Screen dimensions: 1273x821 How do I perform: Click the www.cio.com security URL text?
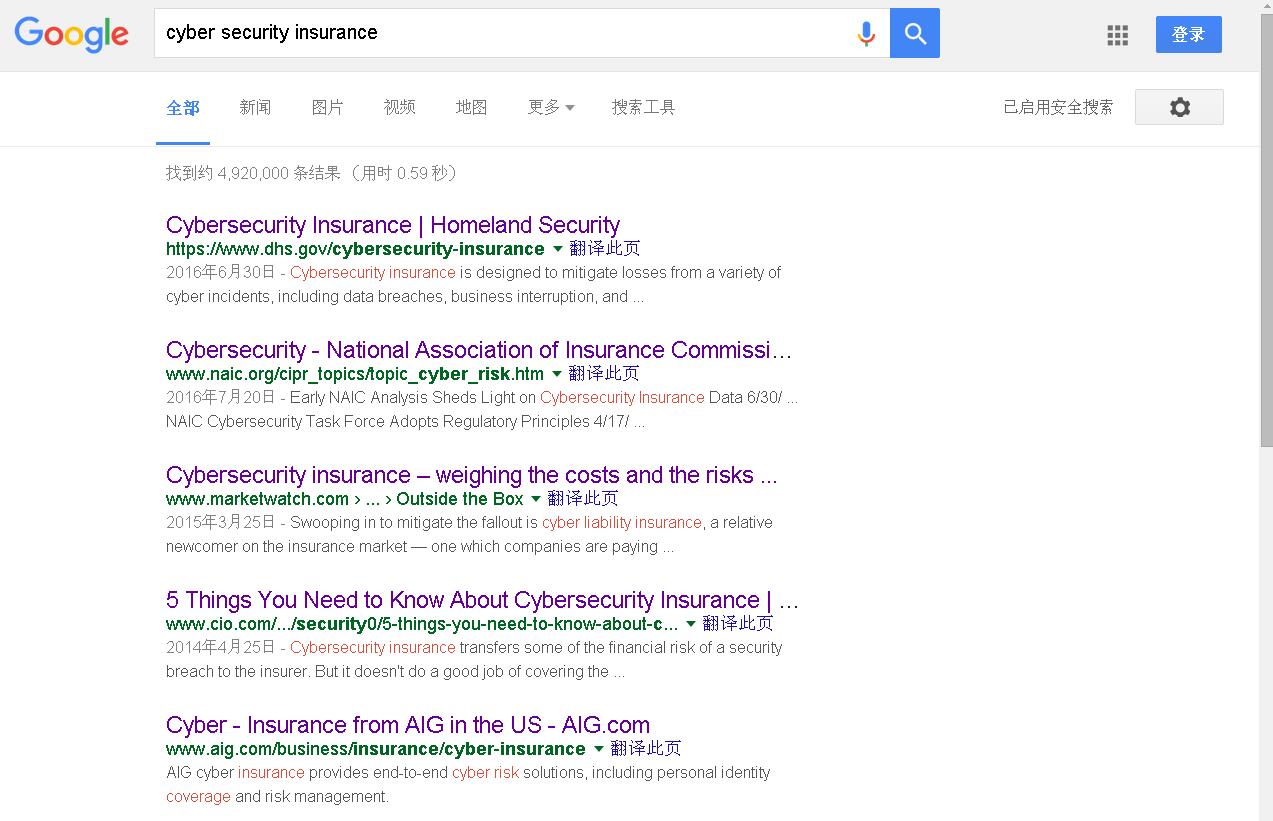pos(422,624)
